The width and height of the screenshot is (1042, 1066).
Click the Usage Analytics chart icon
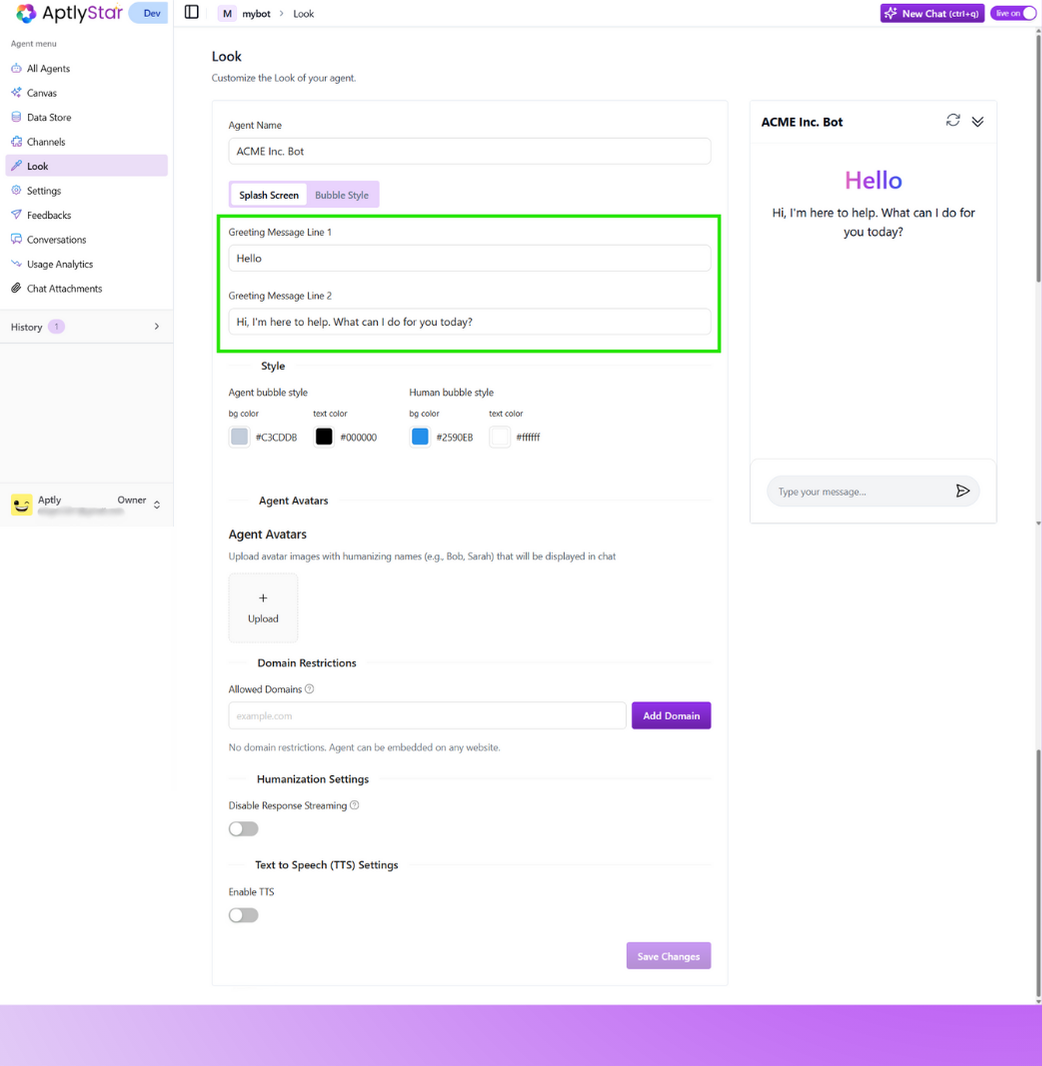(18, 264)
